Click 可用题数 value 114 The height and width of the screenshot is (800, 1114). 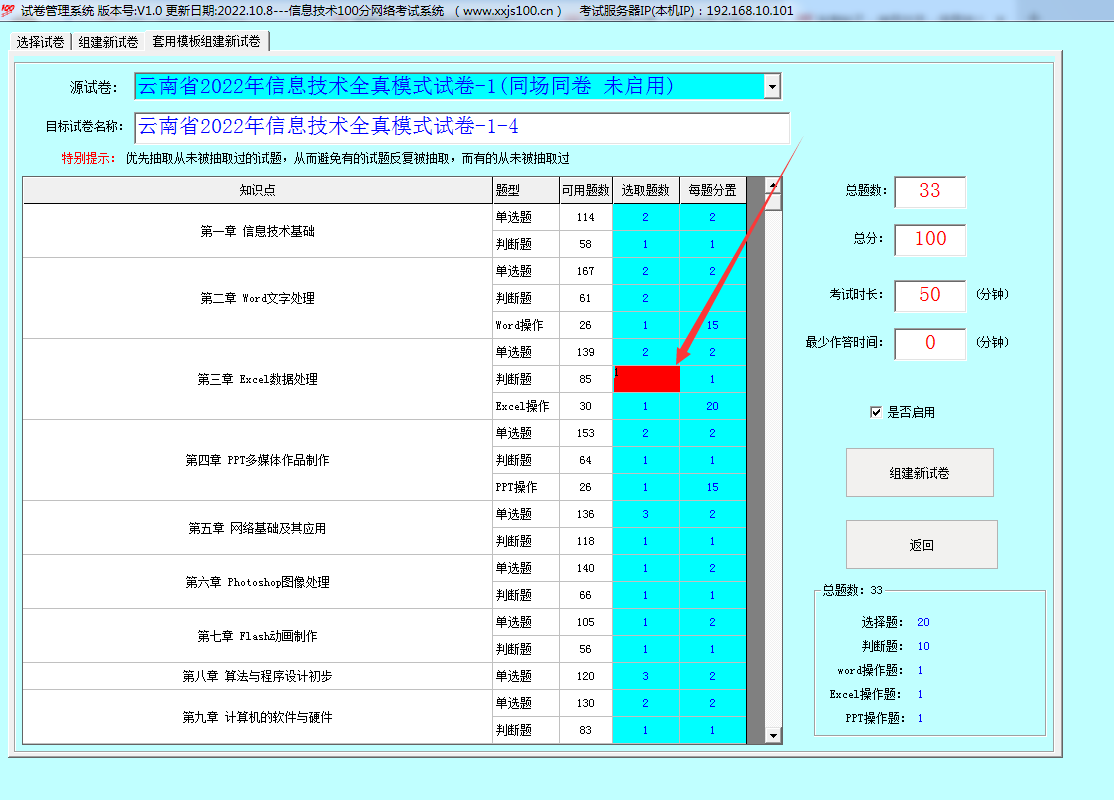585,217
